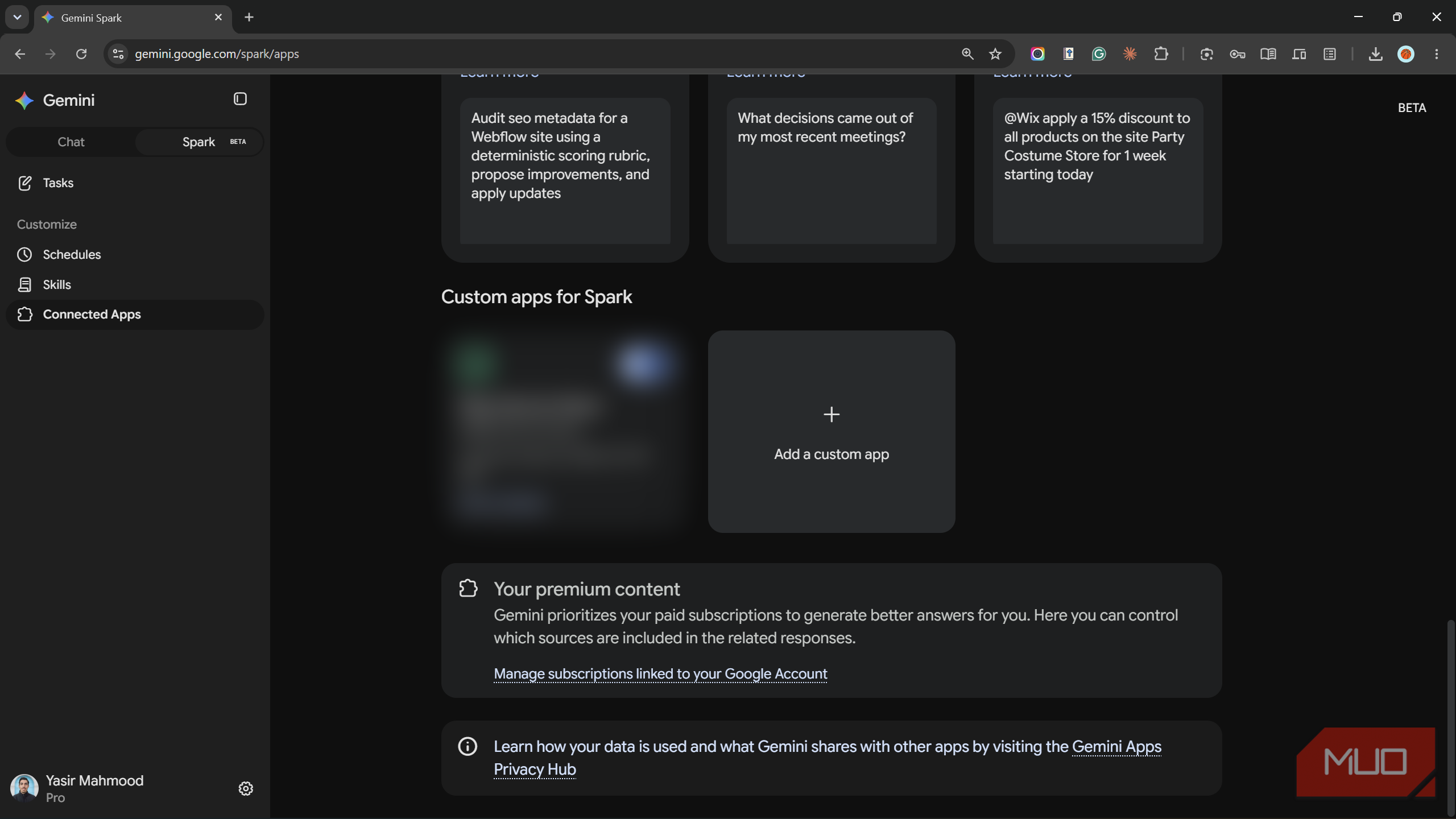Click the BETA label at top right

click(1412, 108)
